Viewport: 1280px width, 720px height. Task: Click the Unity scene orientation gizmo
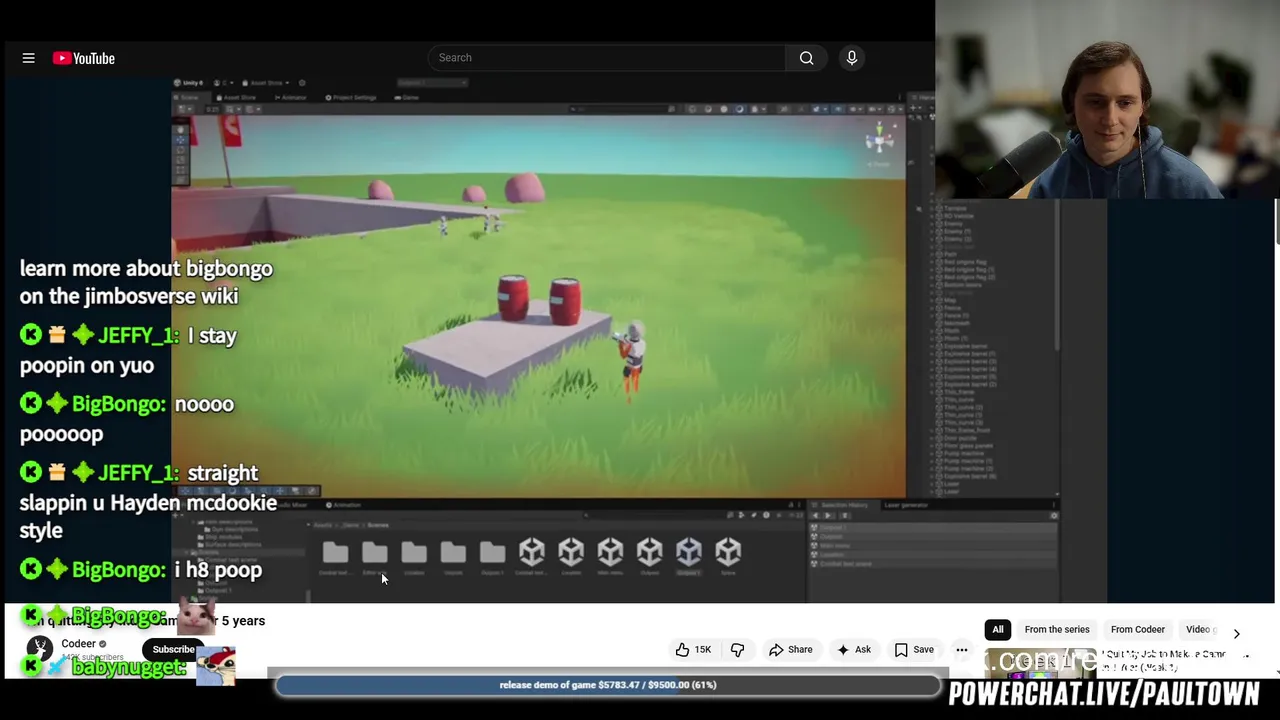(x=880, y=140)
